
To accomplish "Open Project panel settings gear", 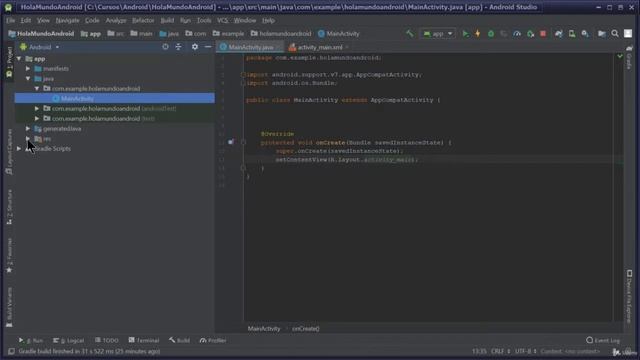I will (195, 47).
